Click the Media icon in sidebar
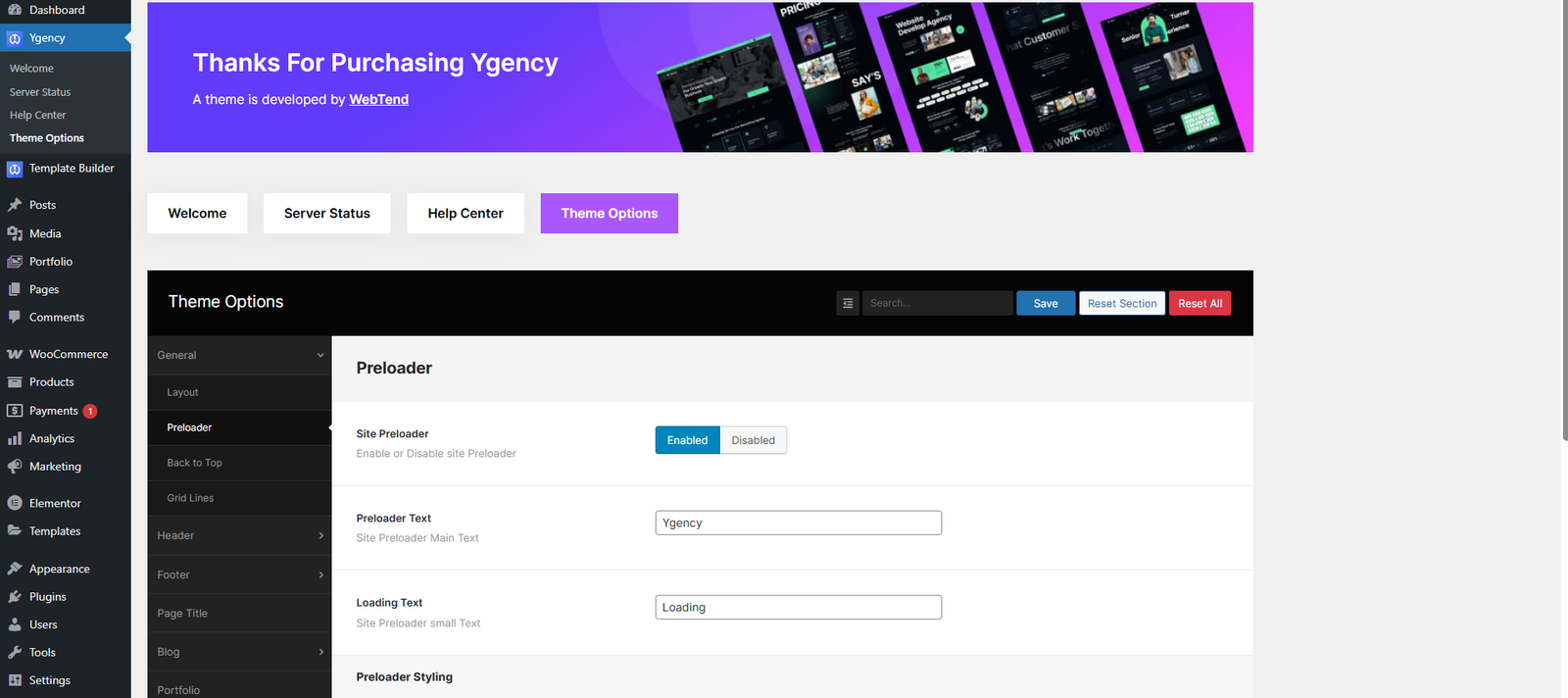The height and width of the screenshot is (698, 1568). (15, 233)
